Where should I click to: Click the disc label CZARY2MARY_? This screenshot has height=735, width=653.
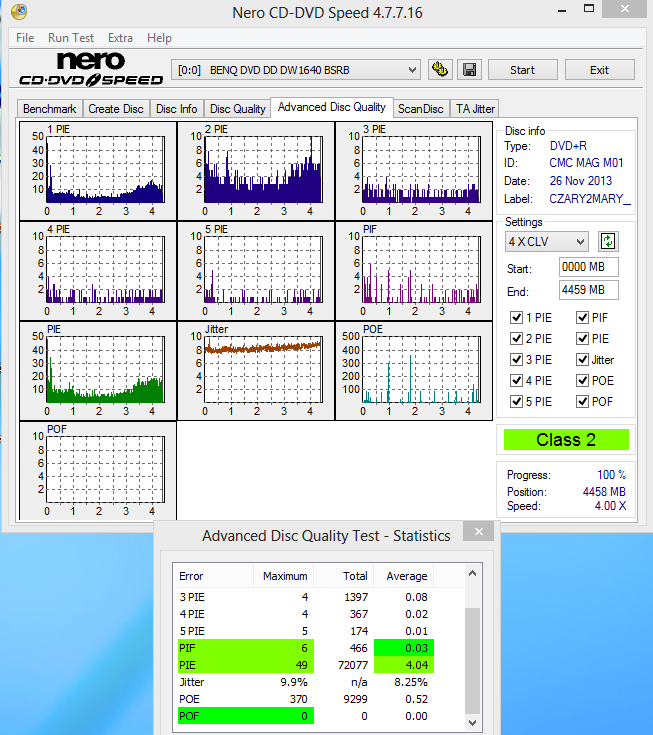click(590, 199)
